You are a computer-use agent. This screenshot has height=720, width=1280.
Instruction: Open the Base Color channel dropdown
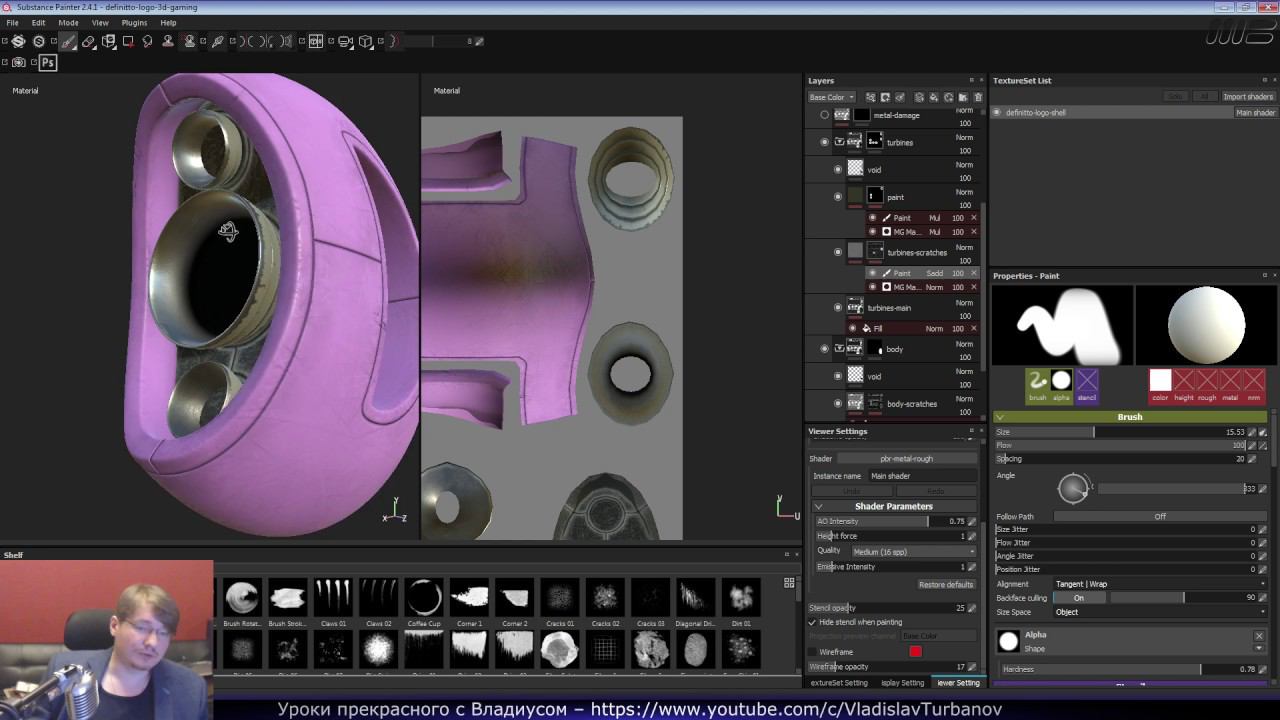[x=831, y=97]
